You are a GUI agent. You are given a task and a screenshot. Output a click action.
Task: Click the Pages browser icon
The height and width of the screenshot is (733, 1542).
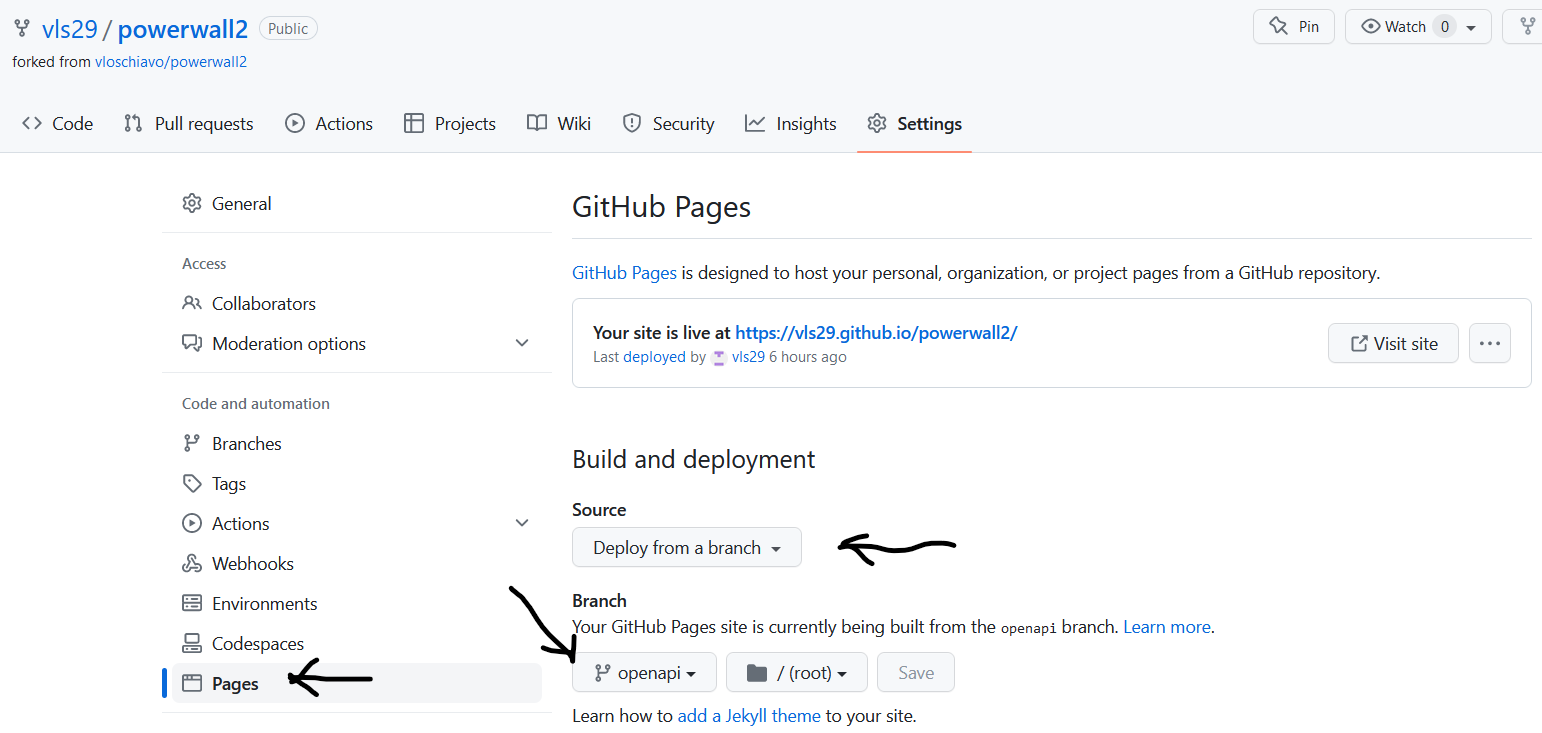click(192, 683)
